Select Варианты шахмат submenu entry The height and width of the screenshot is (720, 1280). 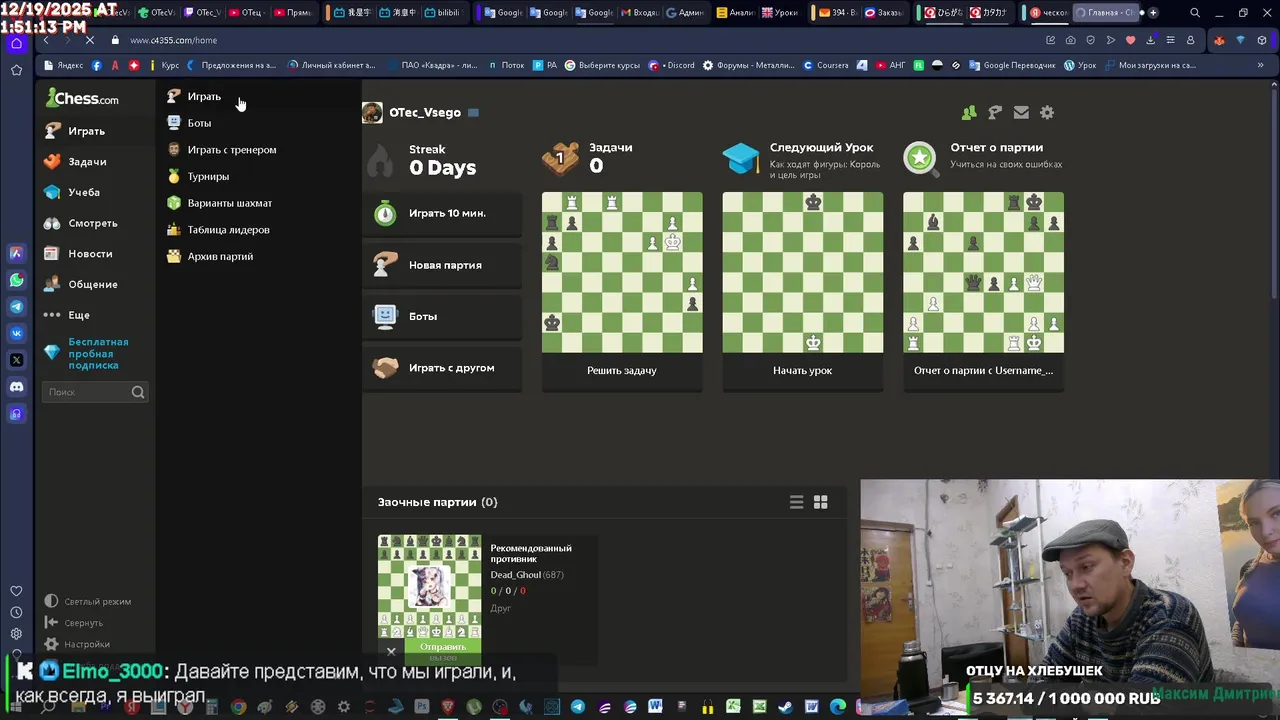(x=229, y=203)
